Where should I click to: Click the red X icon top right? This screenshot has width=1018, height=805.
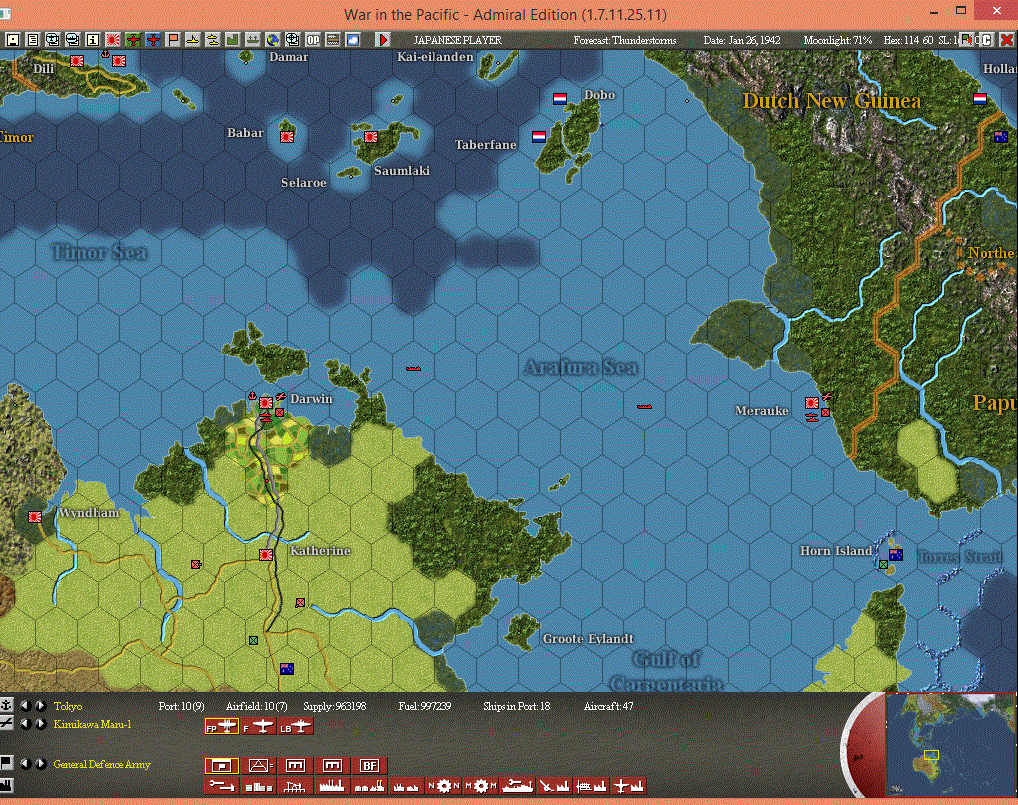coord(1006,40)
